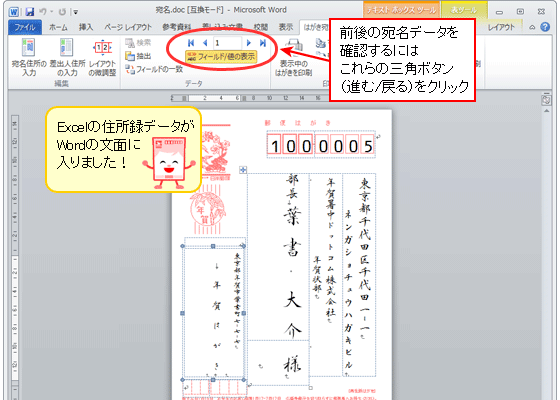Click the horizontal ruler
Screen dimensions: 560x400
click(x=250, y=98)
